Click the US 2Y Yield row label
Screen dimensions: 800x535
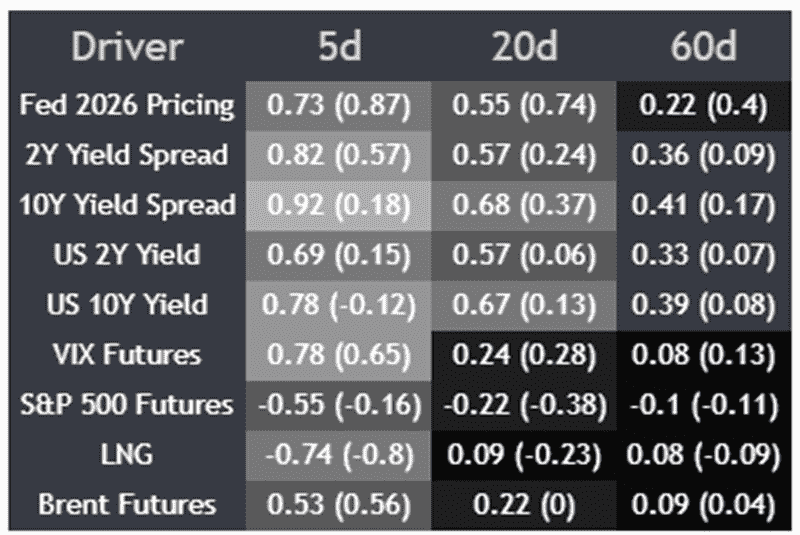(127, 254)
